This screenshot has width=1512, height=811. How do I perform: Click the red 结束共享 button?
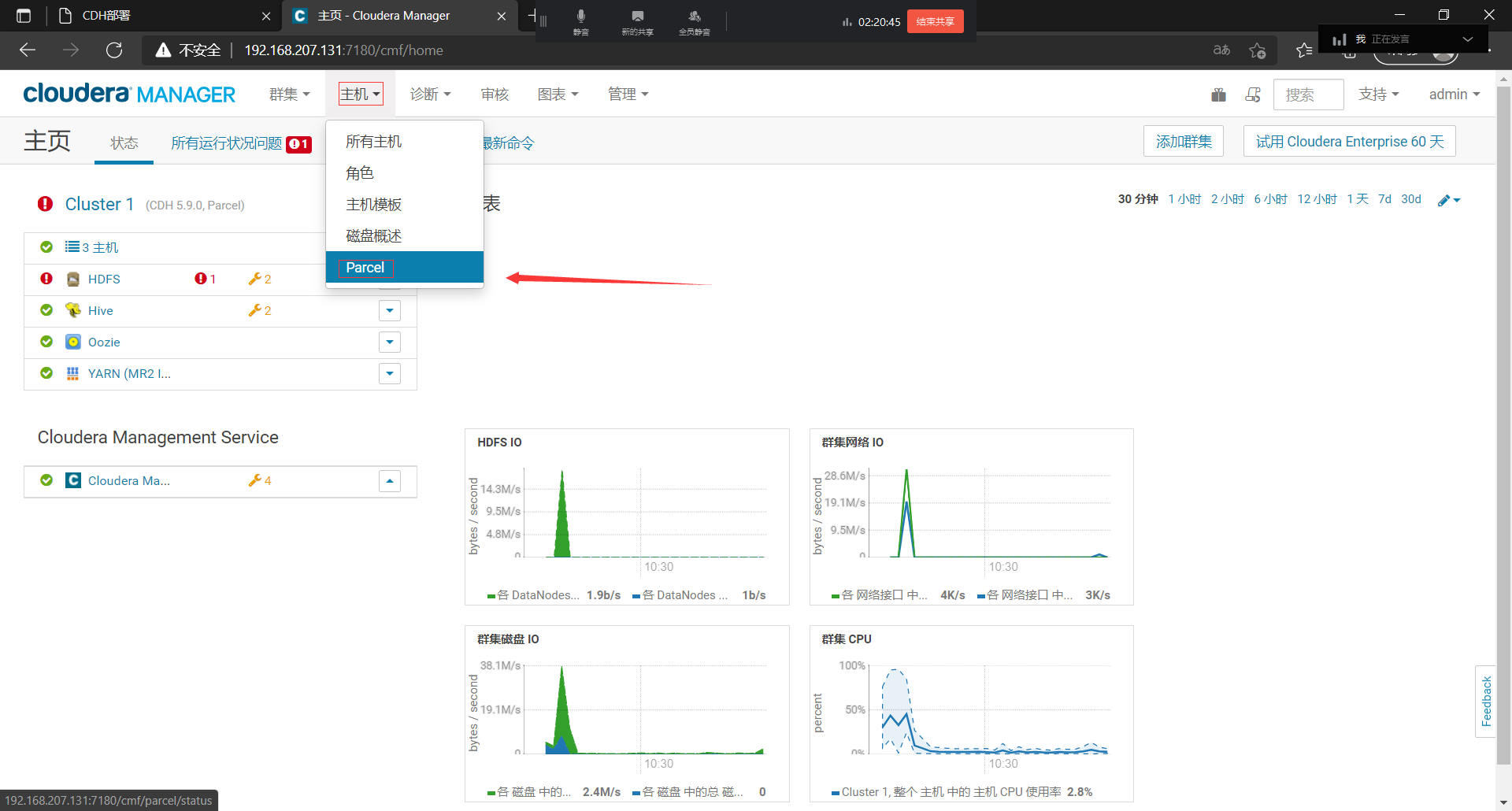click(935, 21)
